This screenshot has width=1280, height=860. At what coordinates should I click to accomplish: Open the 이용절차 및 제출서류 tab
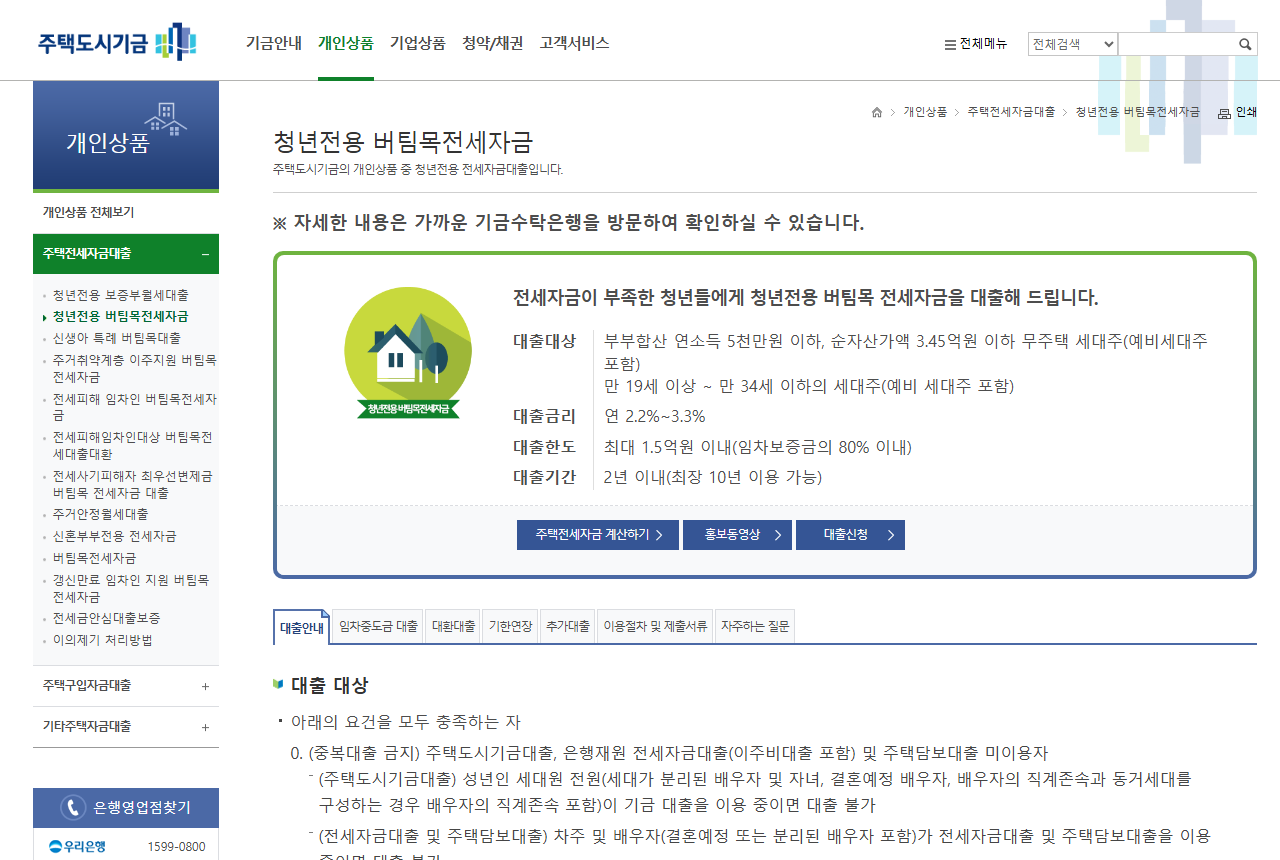coord(655,627)
